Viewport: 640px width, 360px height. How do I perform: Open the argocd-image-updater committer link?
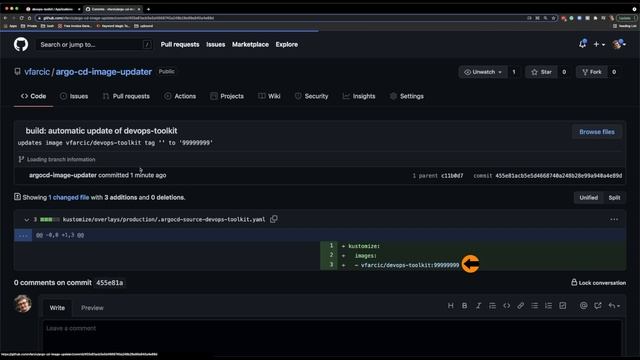click(63, 175)
